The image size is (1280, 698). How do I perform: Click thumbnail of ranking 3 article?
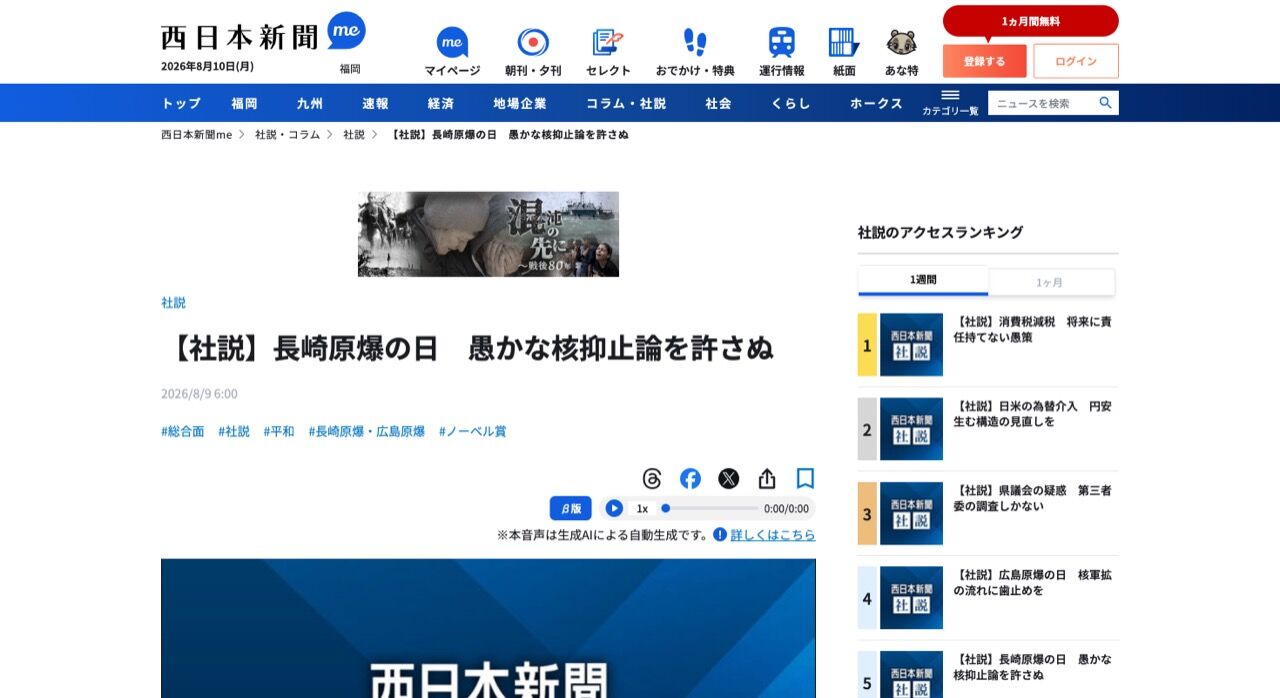tap(911, 513)
